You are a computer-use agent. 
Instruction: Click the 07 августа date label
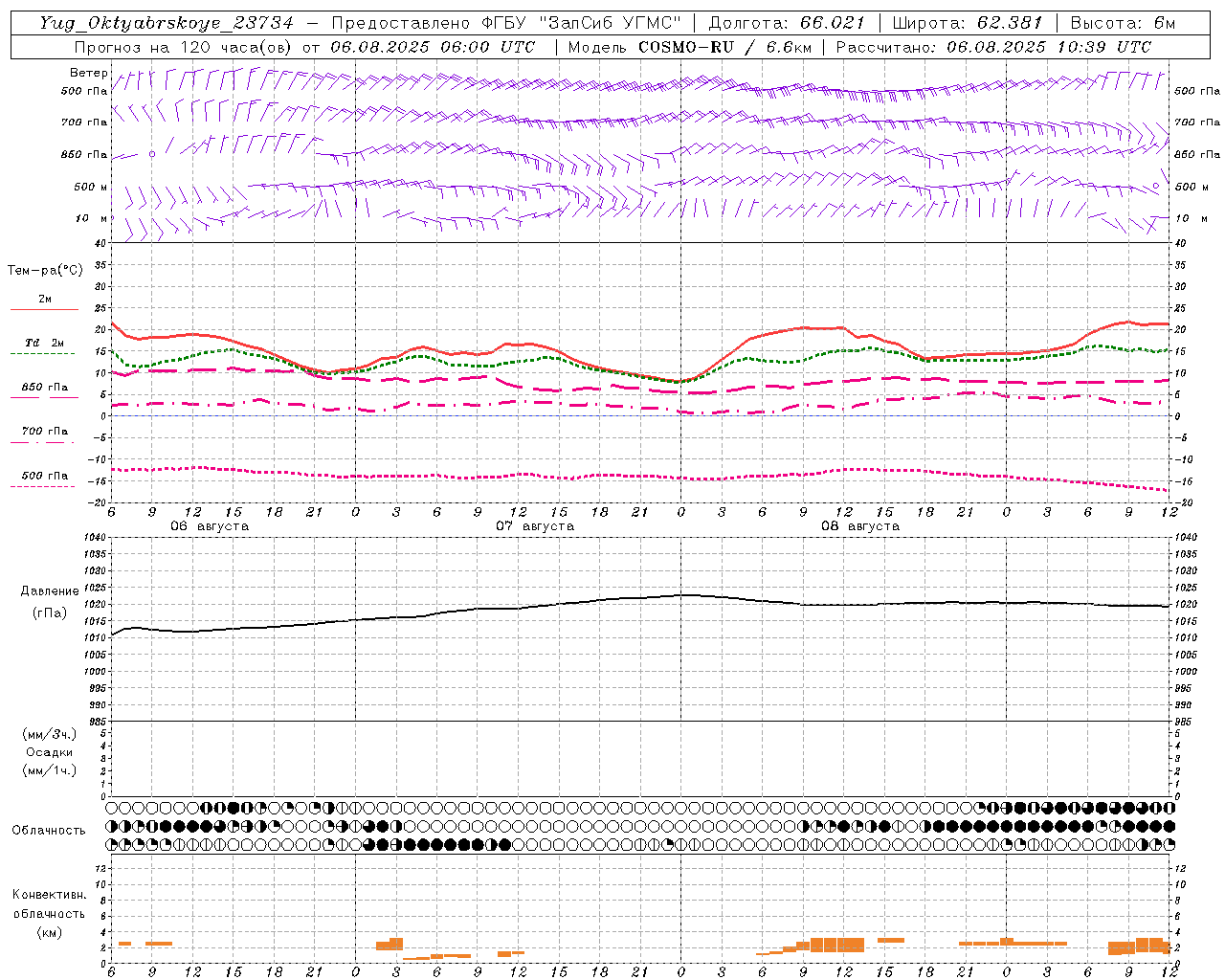535,526
